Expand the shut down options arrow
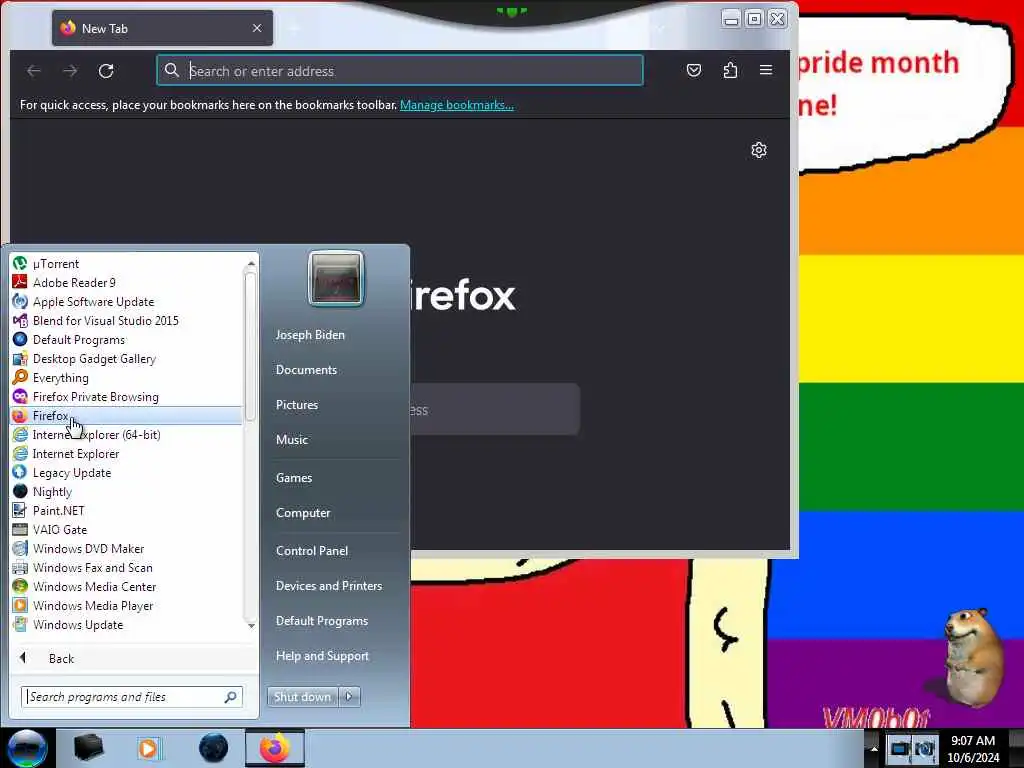The image size is (1024, 768). (349, 697)
